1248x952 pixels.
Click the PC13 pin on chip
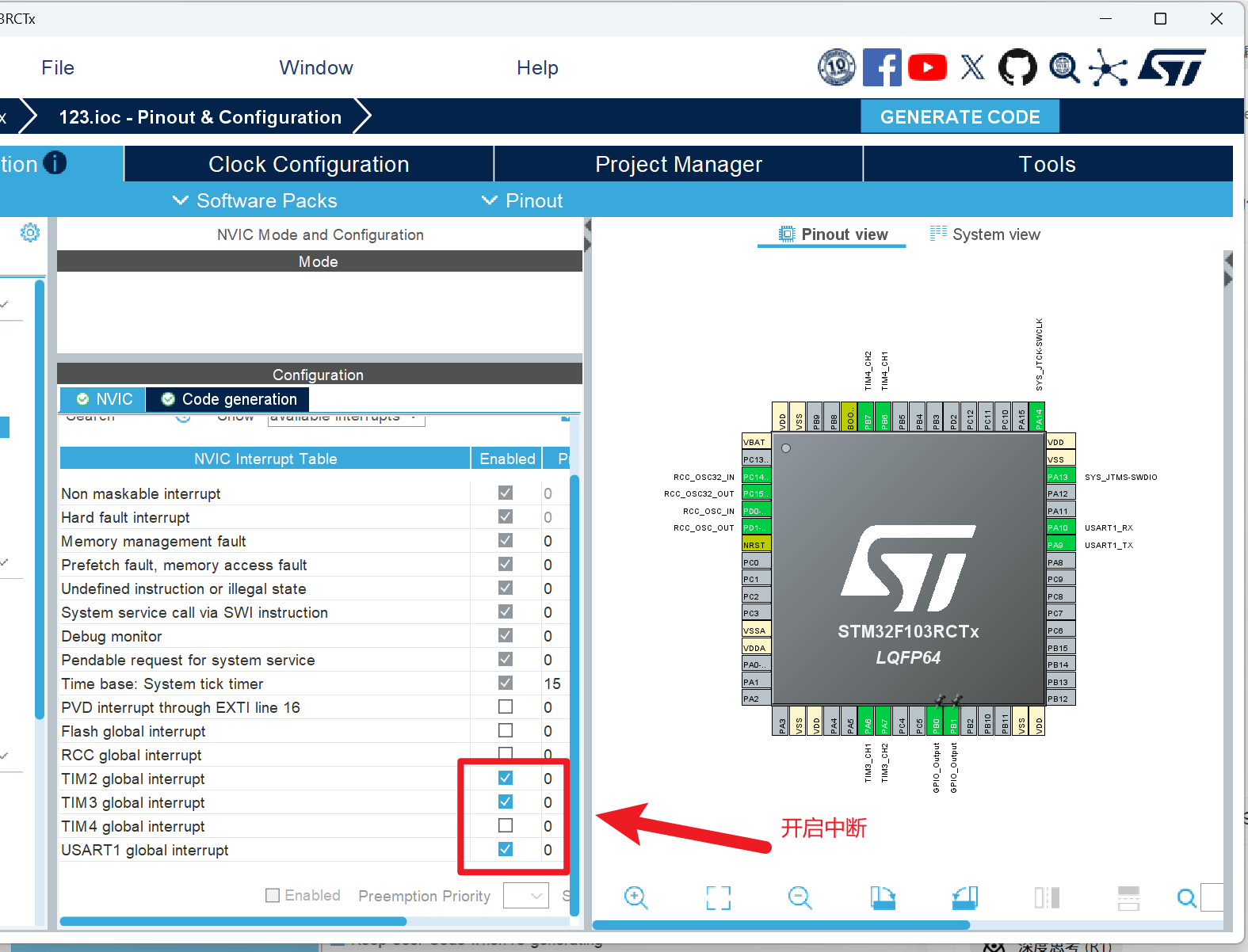pos(756,459)
